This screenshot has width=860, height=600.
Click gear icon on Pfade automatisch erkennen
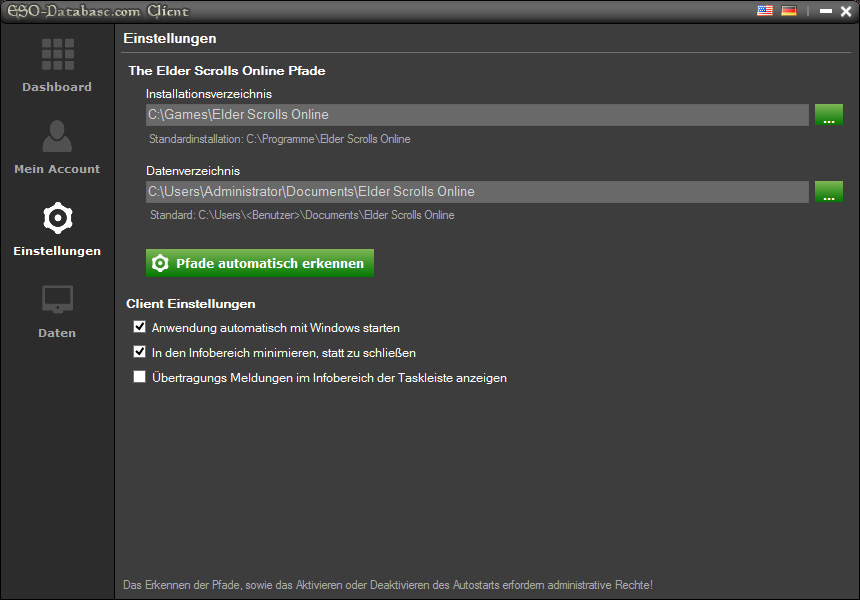click(160, 263)
